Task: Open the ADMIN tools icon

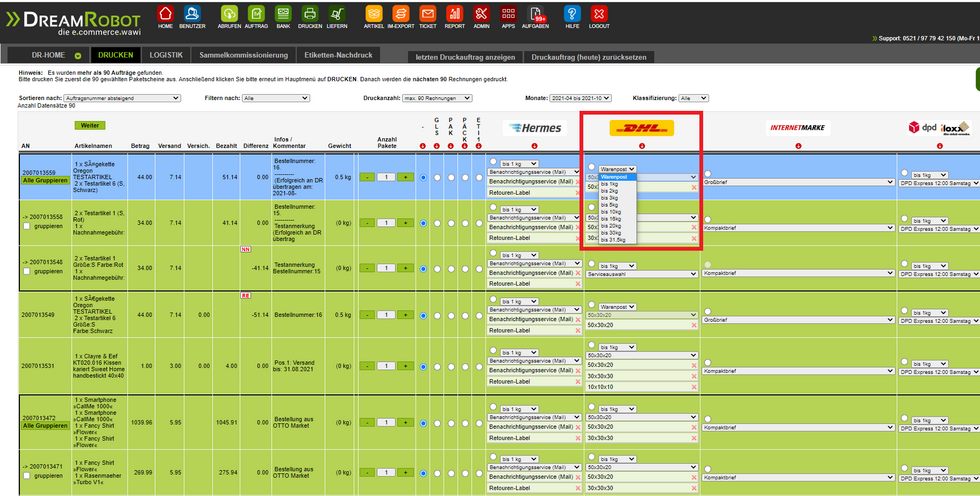Action: [481, 13]
